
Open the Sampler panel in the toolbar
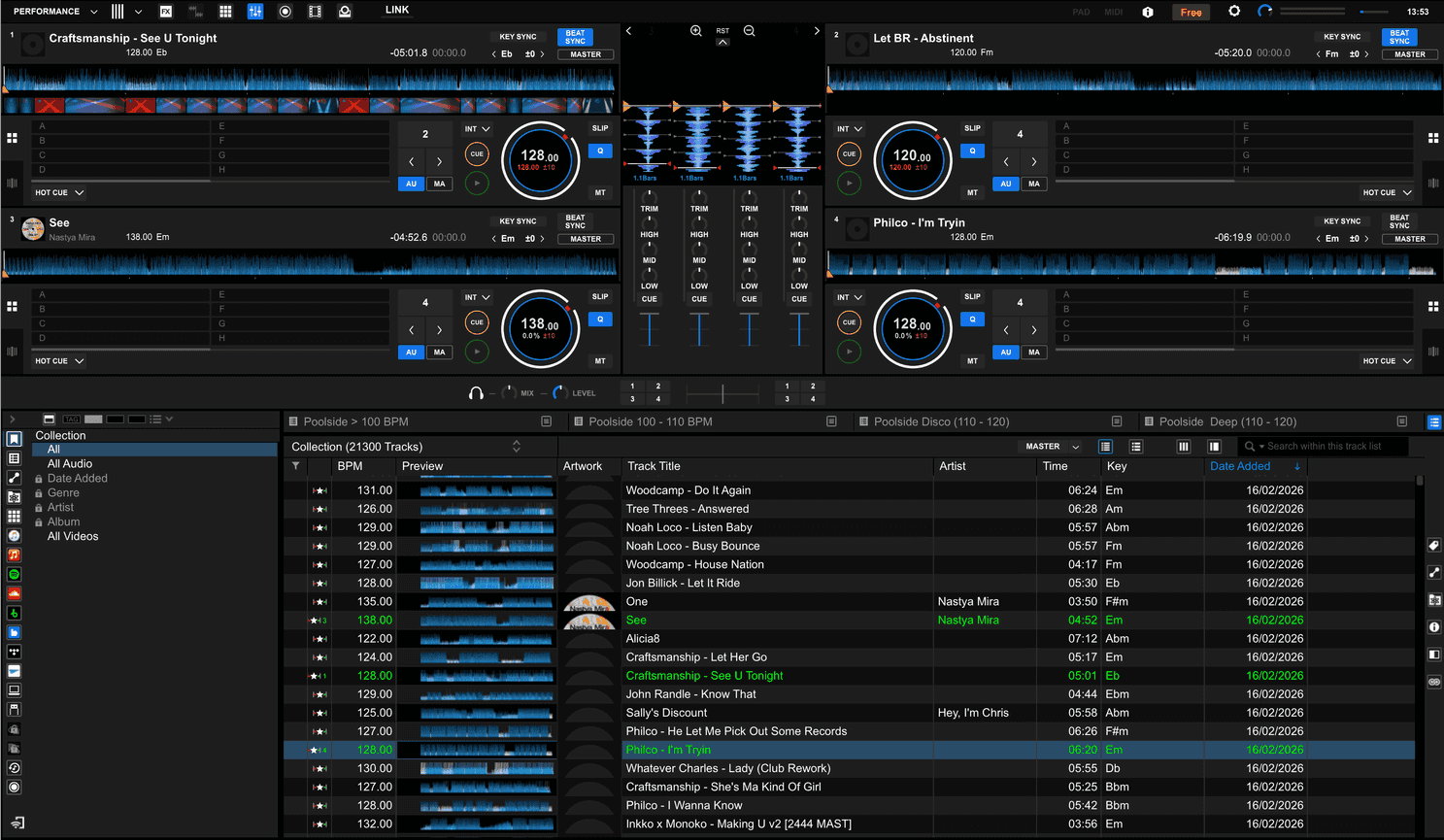pyautogui.click(x=225, y=11)
